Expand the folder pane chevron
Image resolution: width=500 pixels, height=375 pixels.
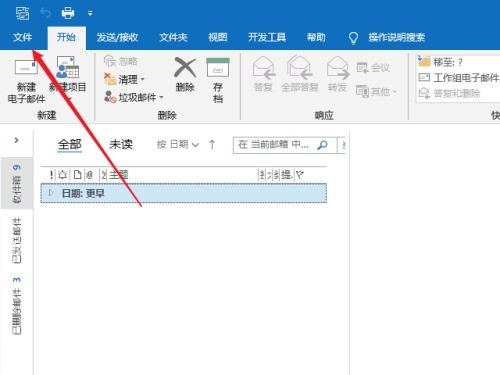coord(16,140)
